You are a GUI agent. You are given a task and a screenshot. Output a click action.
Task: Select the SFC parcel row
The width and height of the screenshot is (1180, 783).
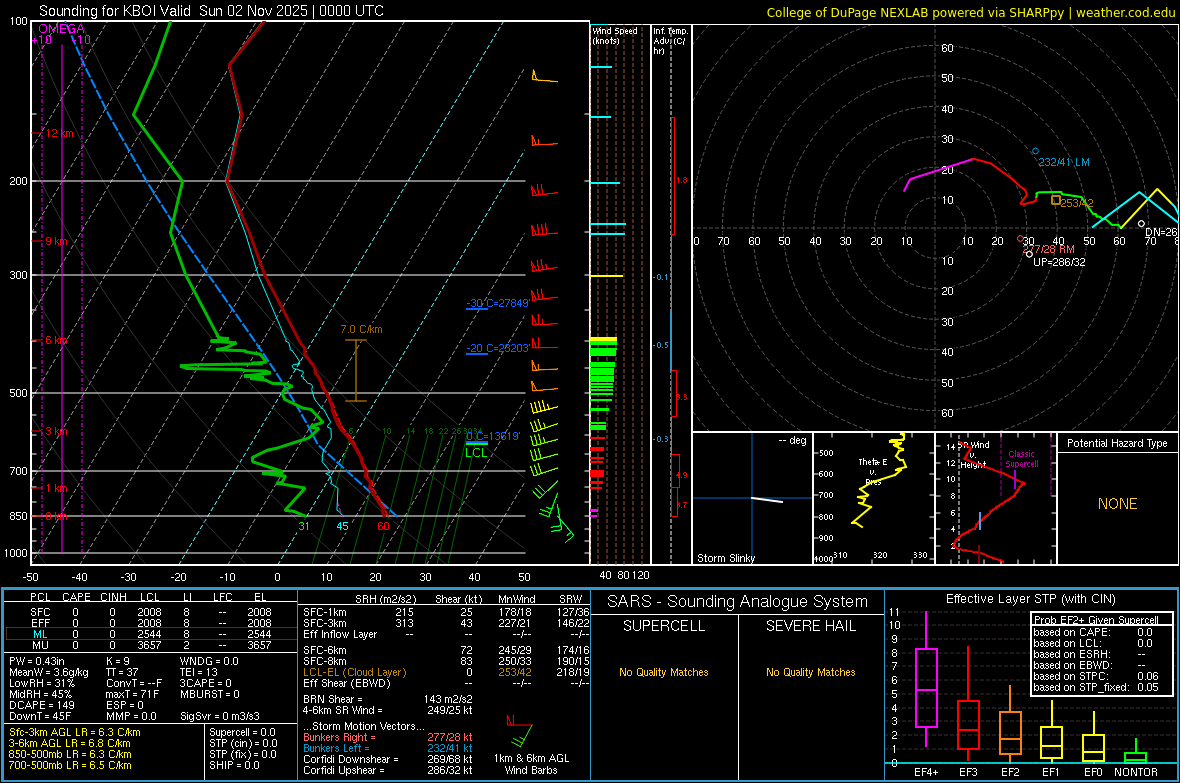point(149,612)
